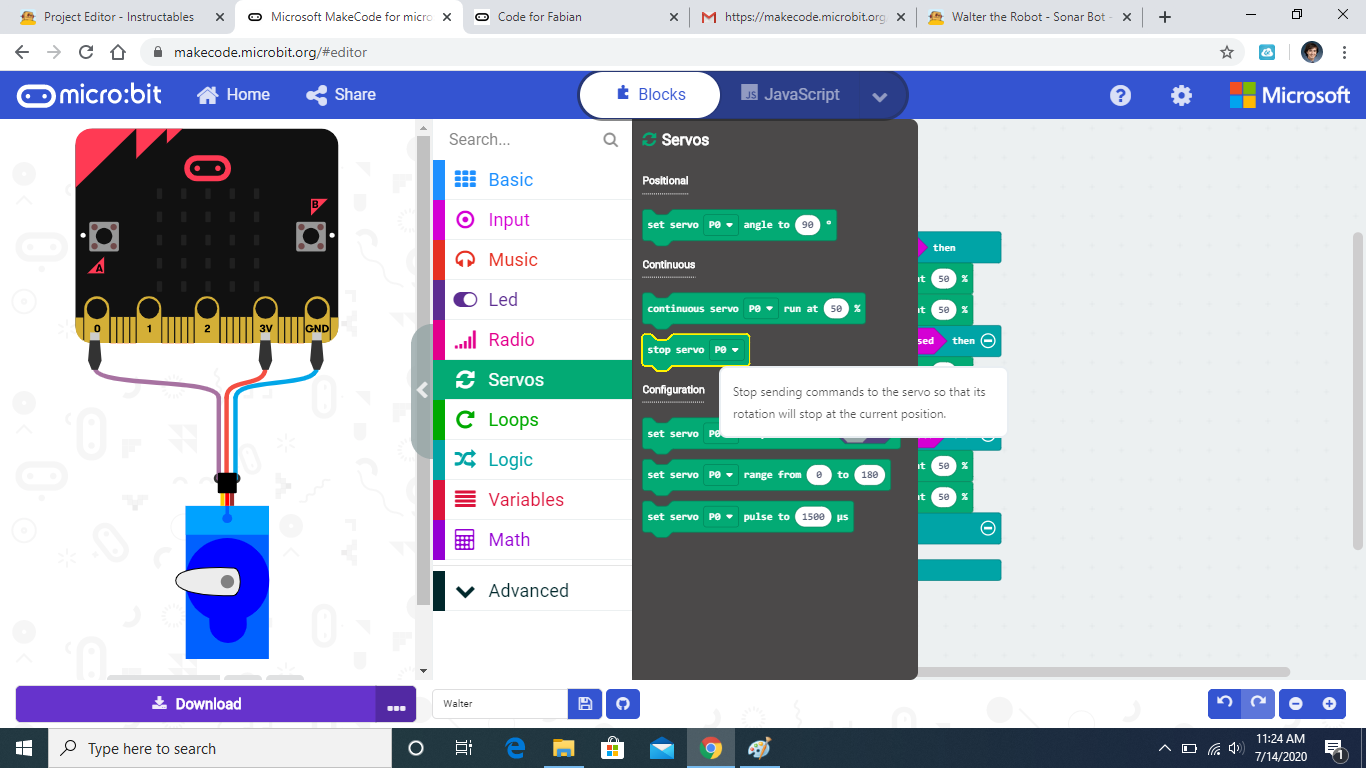Click the workspace vertical scrollbar
The width and height of the screenshot is (1366, 768).
[x=1358, y=390]
